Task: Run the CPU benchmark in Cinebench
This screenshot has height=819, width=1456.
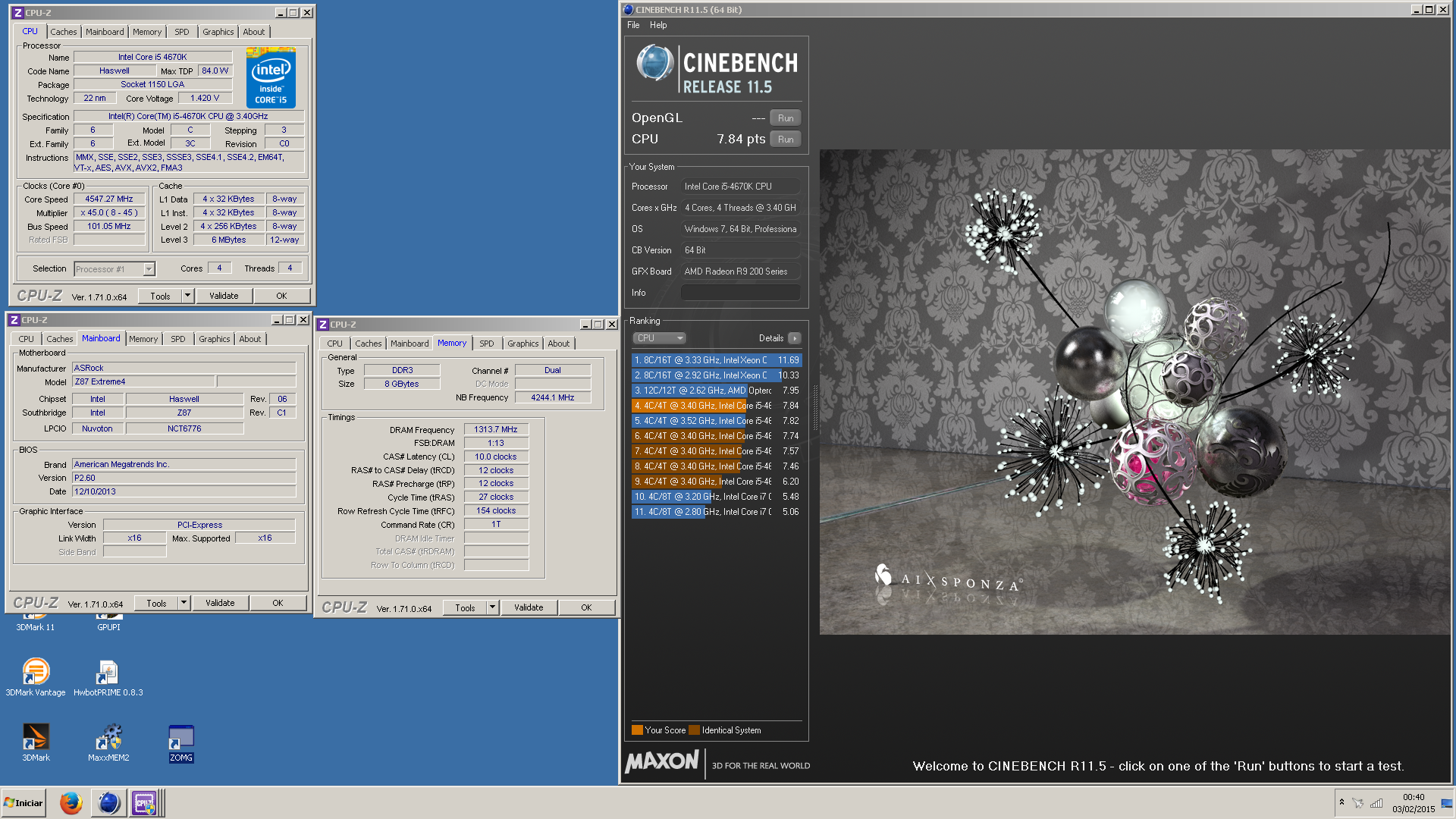Action: tap(786, 139)
